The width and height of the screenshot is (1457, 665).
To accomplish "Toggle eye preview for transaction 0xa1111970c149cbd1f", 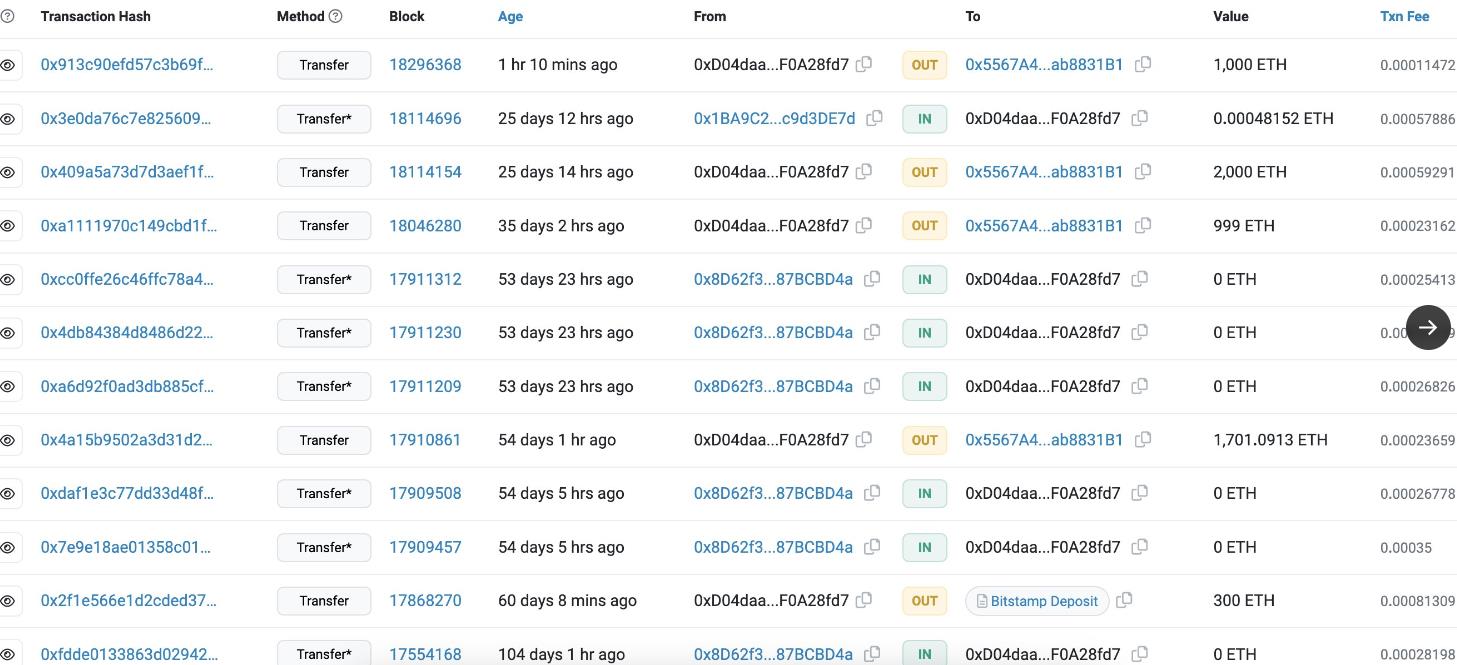I will pos(8,226).
